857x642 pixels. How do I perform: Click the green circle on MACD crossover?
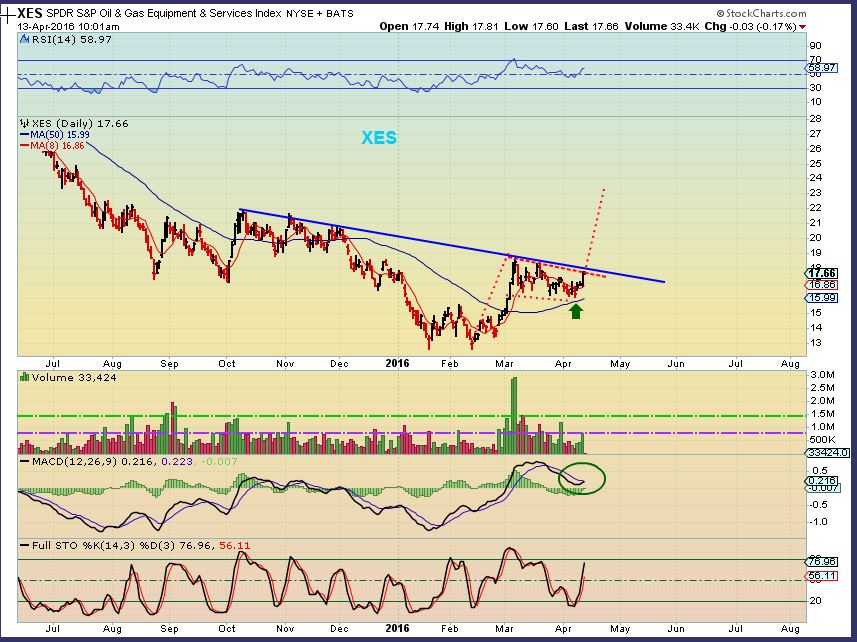(582, 479)
